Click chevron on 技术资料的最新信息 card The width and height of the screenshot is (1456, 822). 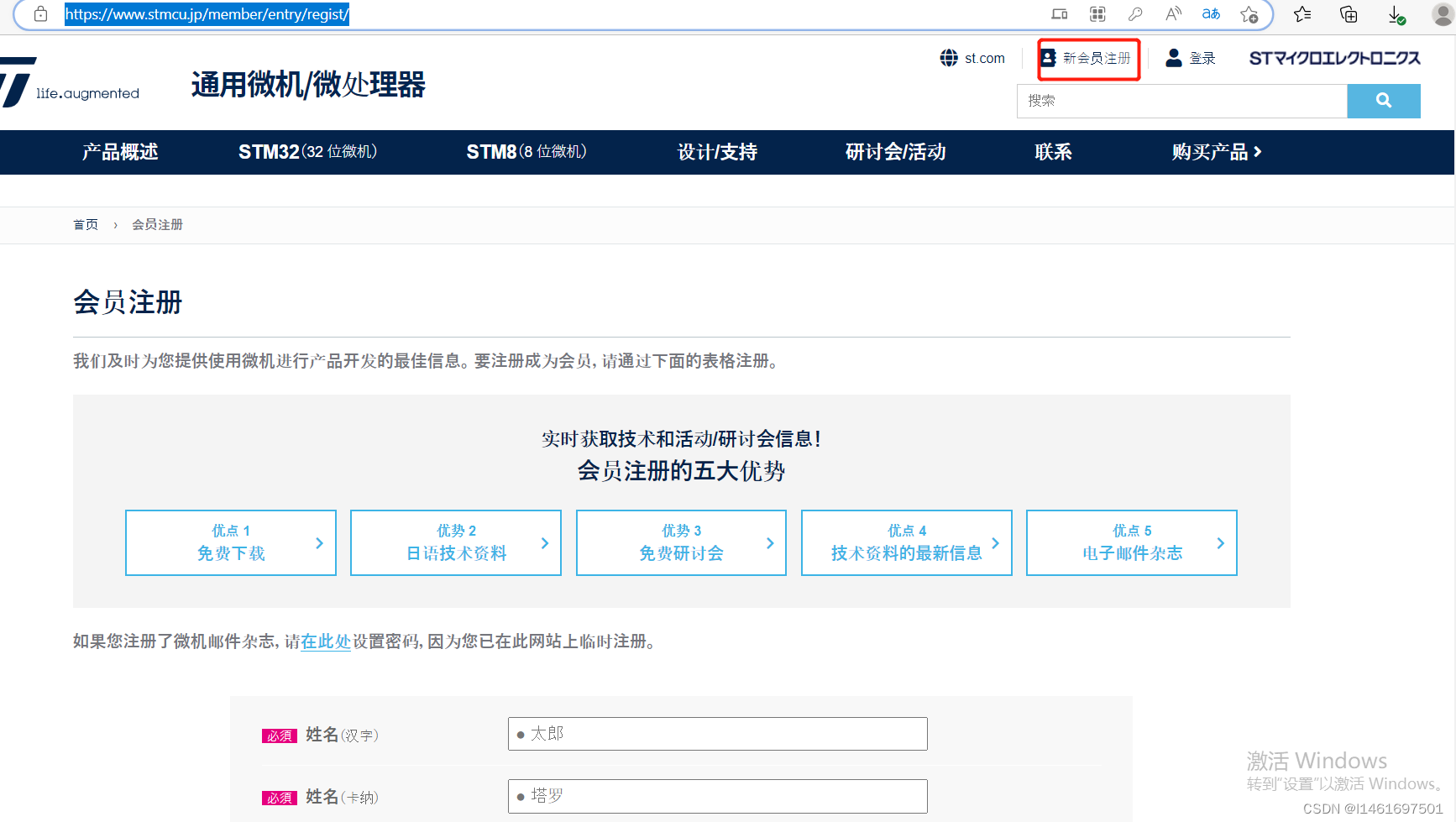click(x=995, y=543)
